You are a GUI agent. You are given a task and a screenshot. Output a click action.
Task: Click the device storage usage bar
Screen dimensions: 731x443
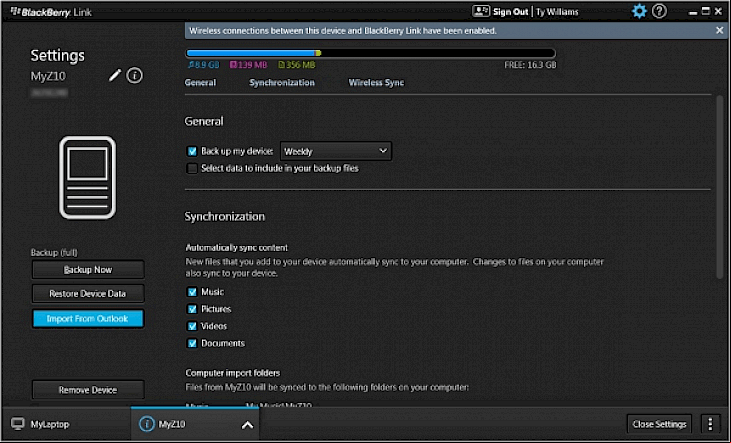coord(371,53)
